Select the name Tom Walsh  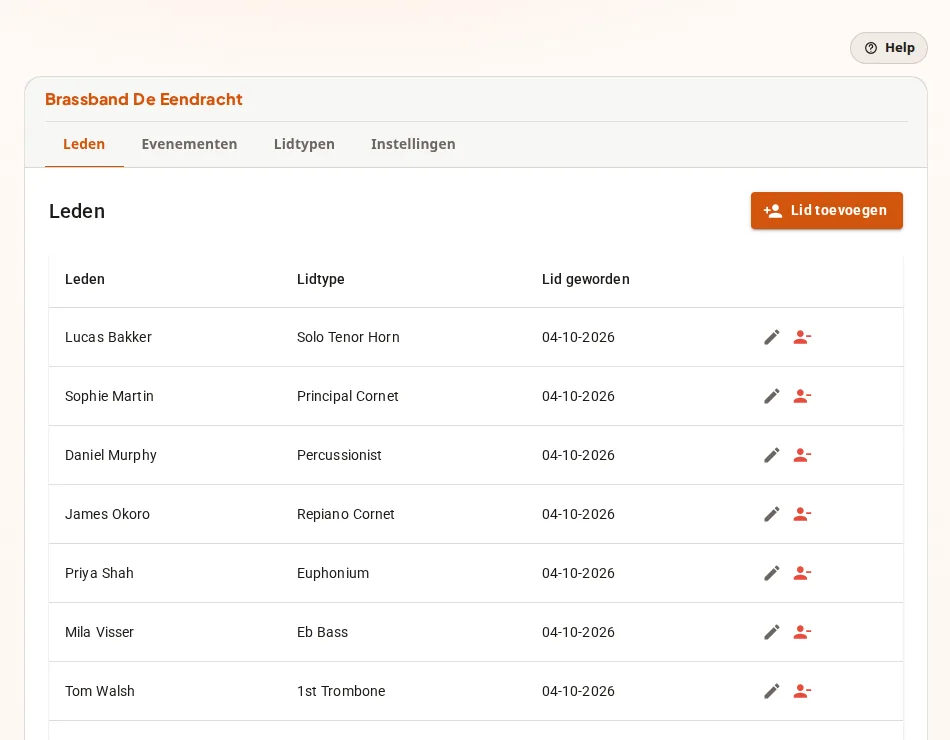[x=100, y=691]
